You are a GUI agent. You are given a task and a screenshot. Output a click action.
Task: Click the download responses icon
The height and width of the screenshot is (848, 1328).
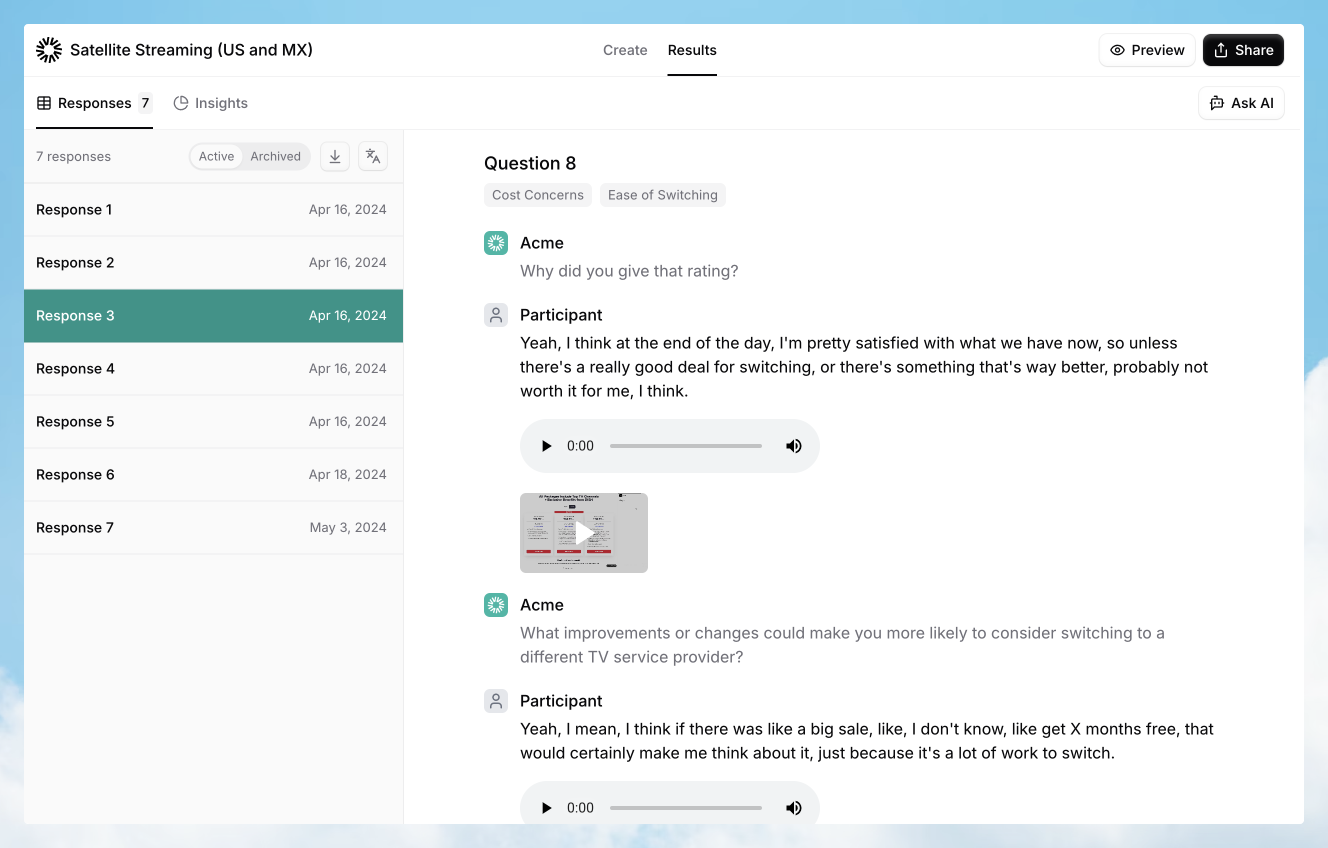pyautogui.click(x=334, y=156)
